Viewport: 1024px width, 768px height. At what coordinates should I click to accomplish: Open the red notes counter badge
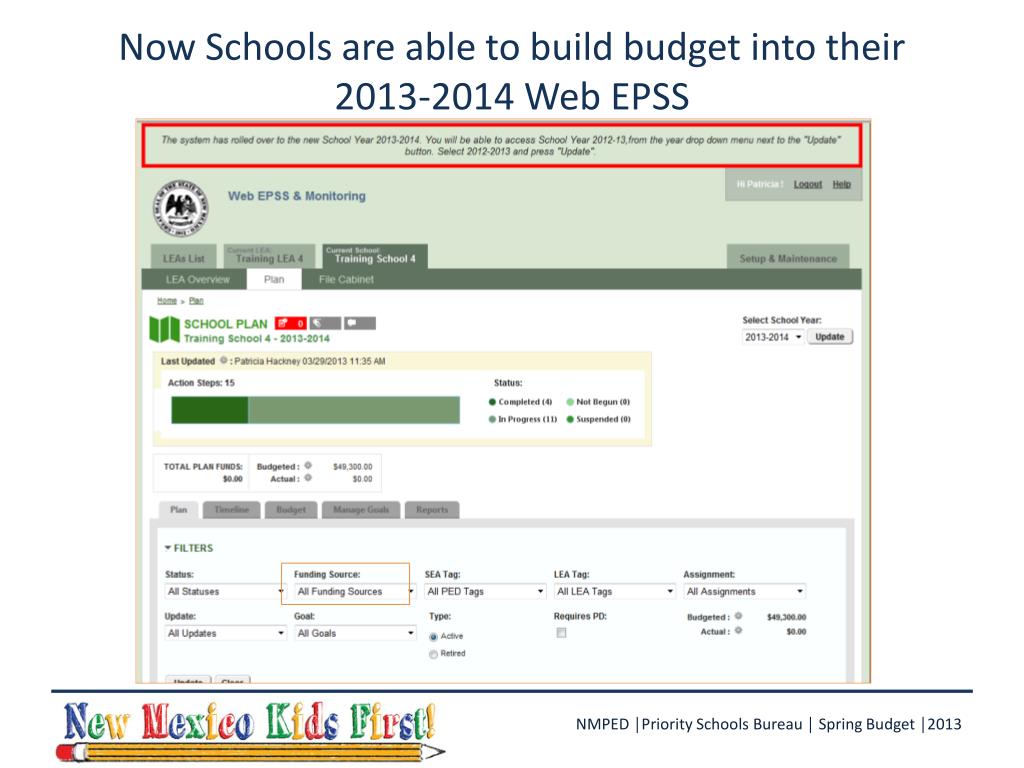coord(290,323)
